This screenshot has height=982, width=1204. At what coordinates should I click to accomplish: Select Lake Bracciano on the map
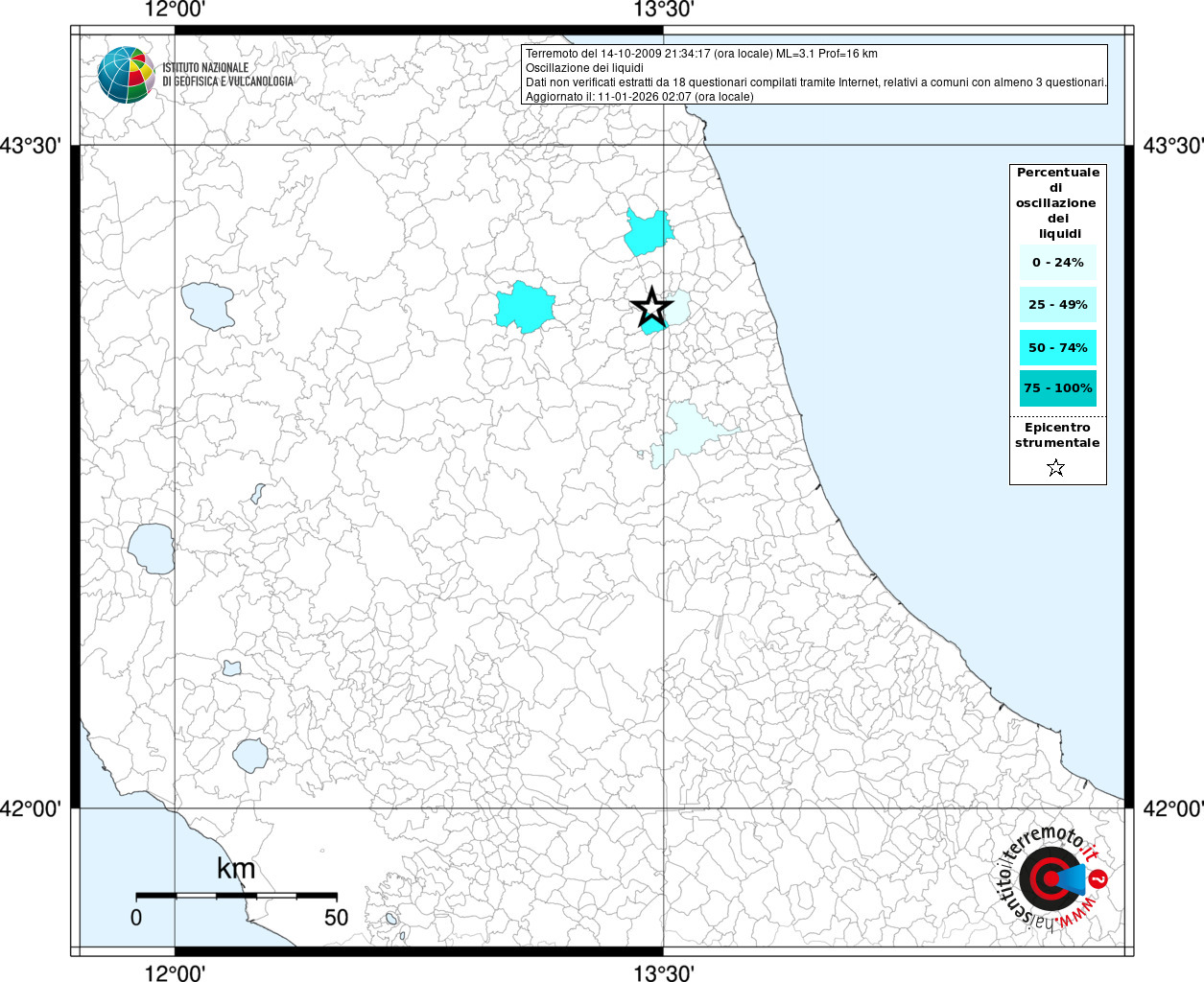(250, 755)
